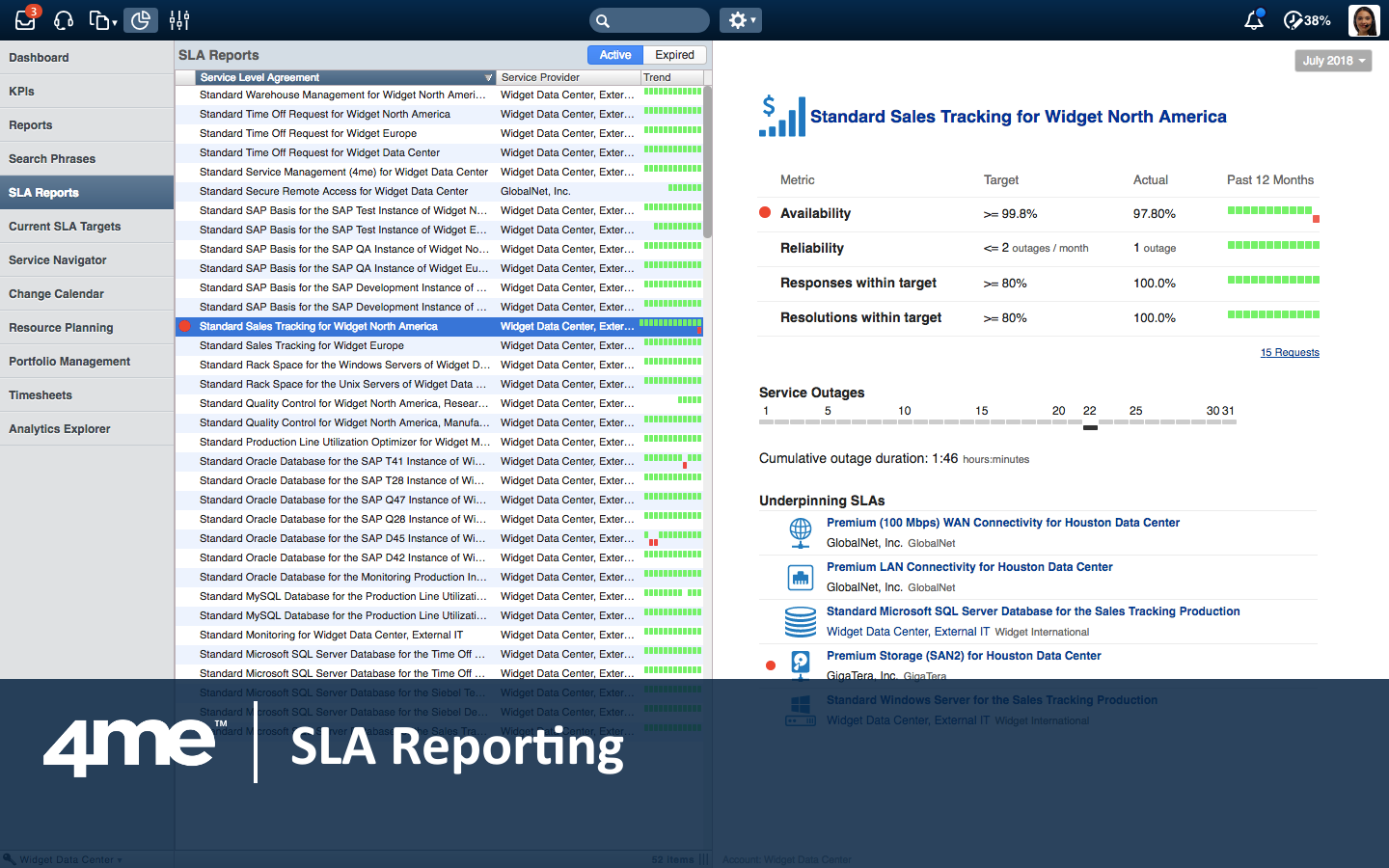1389x868 pixels.
Task: Go to Change Calendar in the sidebar
Action: 56,294
